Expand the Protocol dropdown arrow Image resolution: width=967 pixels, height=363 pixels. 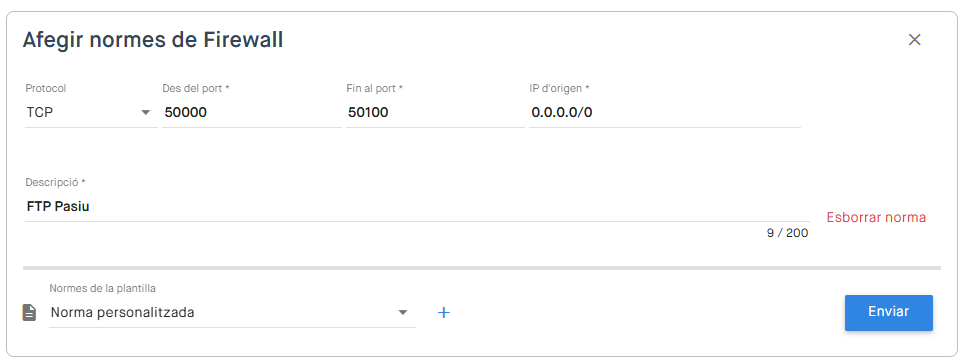pos(146,113)
